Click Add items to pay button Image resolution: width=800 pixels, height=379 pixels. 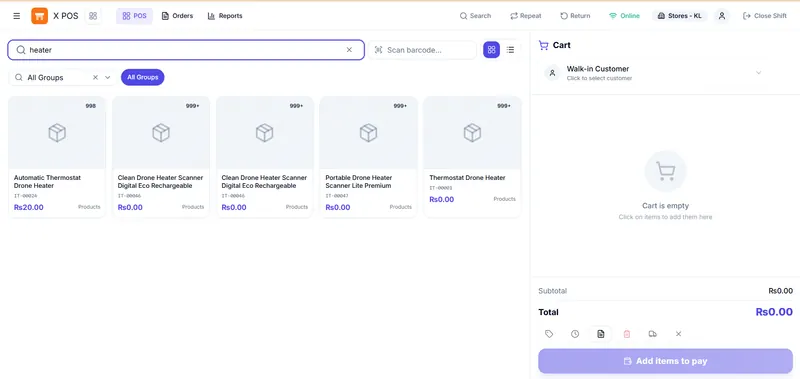coord(665,361)
